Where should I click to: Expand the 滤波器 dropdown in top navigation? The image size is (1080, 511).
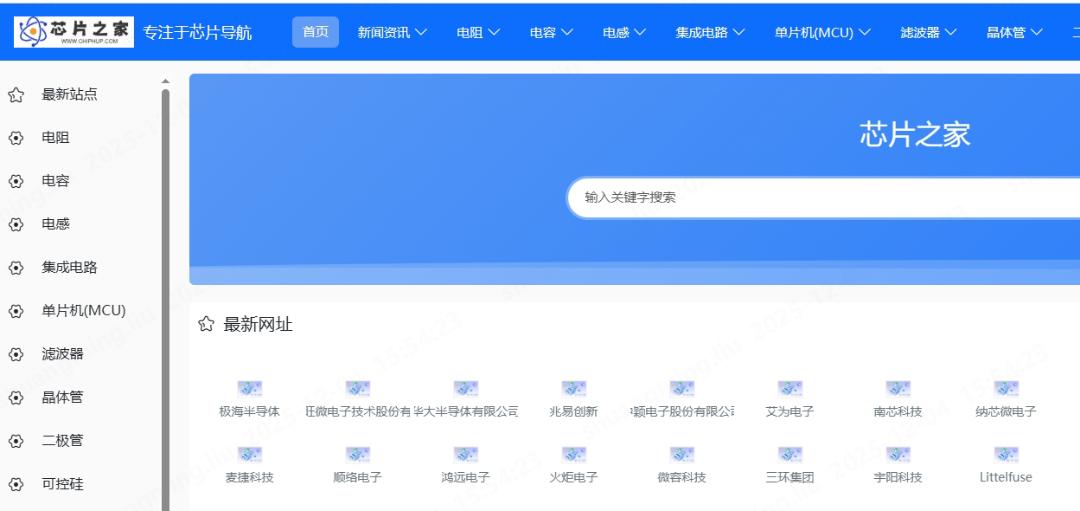pos(928,32)
